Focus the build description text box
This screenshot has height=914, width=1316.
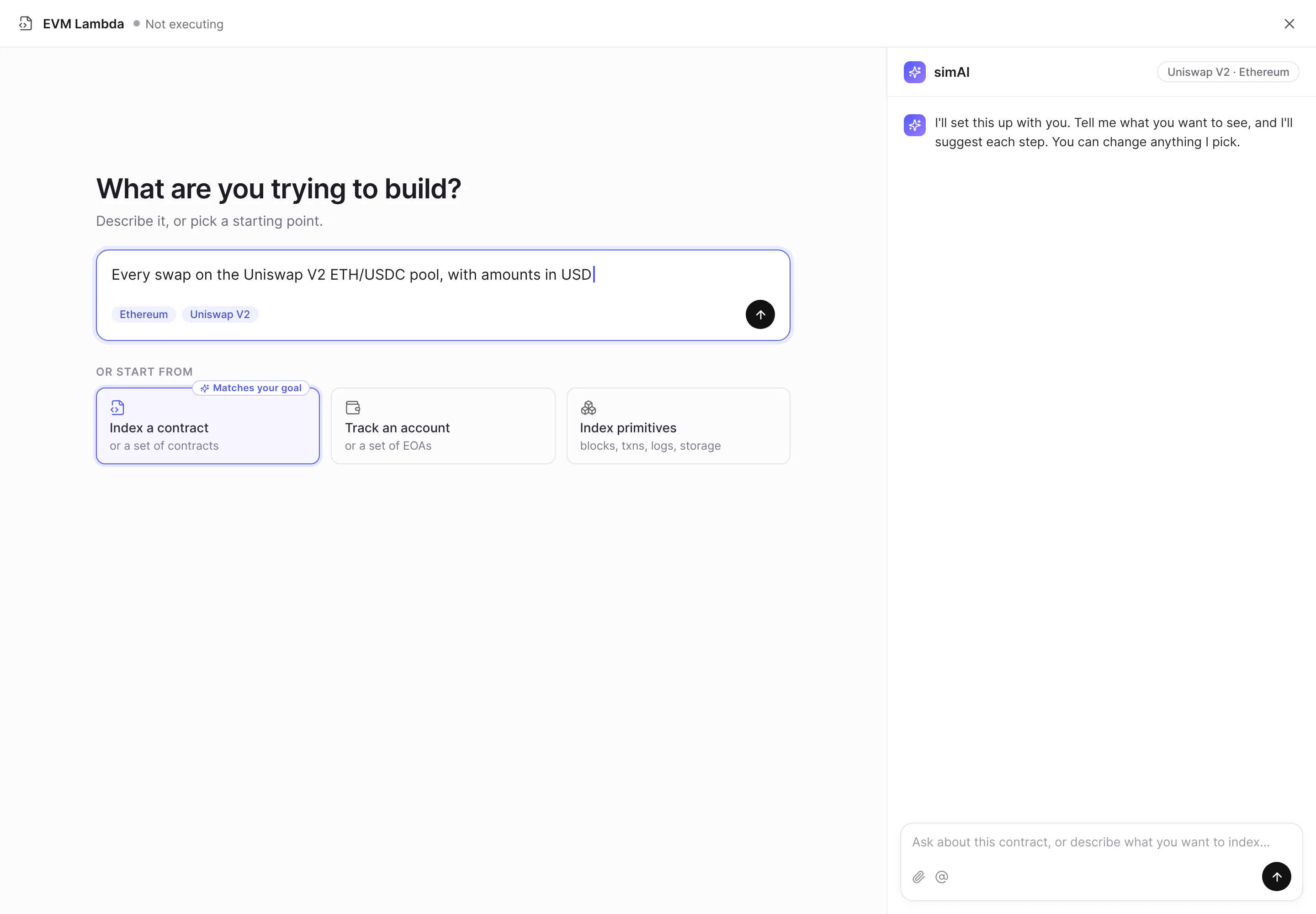point(443,296)
